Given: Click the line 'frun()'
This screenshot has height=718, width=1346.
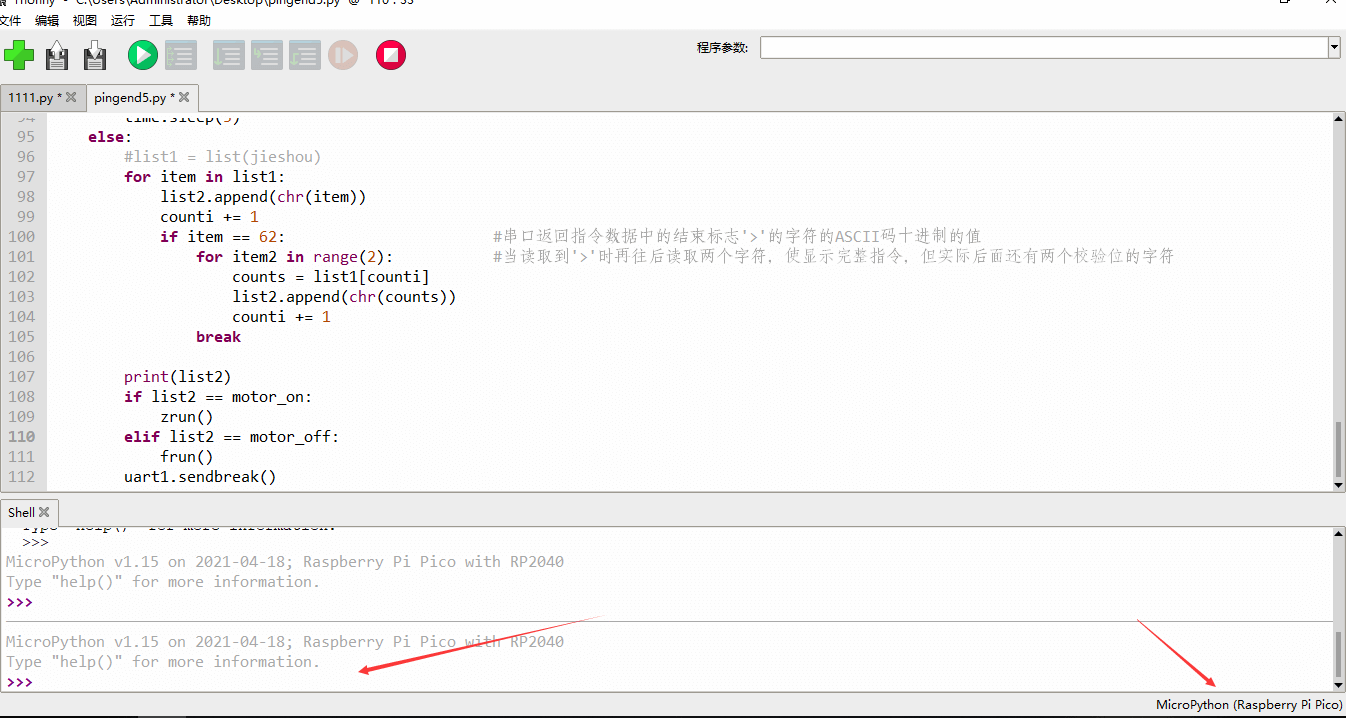Looking at the screenshot, I should pyautogui.click(x=187, y=456).
